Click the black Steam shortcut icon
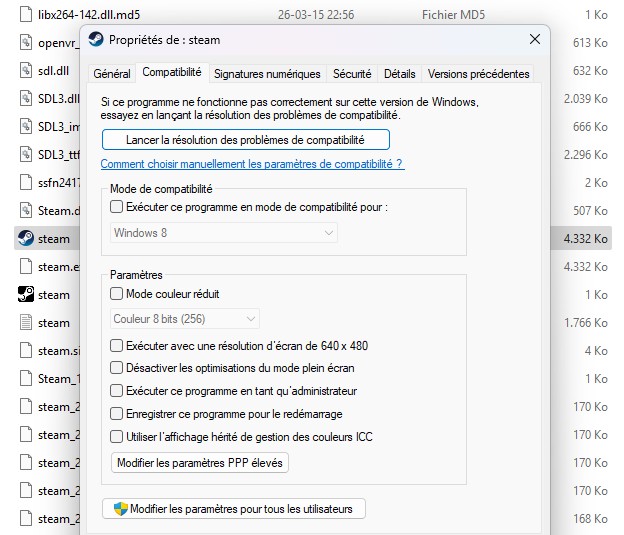This screenshot has height=535, width=624. point(26,295)
